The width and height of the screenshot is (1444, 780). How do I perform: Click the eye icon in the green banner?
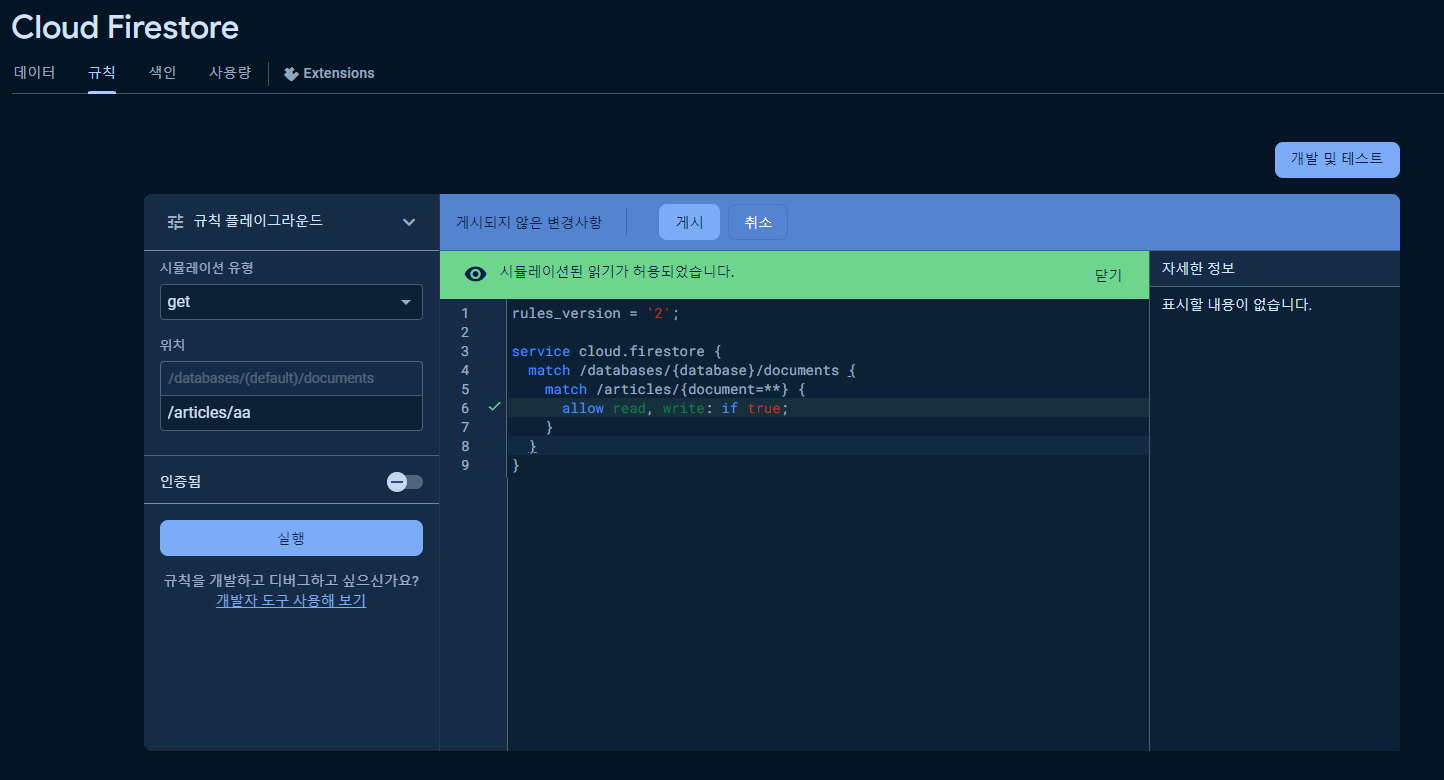[x=475, y=274]
